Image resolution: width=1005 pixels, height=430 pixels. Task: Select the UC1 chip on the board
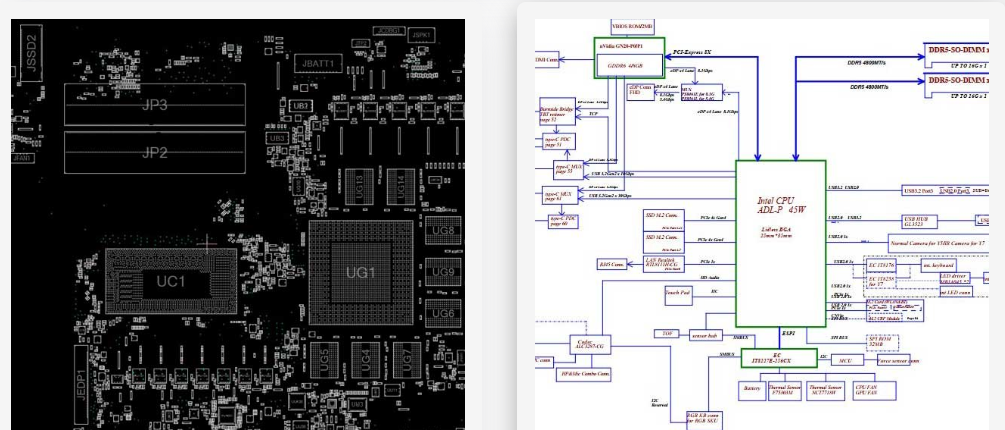click(x=170, y=281)
